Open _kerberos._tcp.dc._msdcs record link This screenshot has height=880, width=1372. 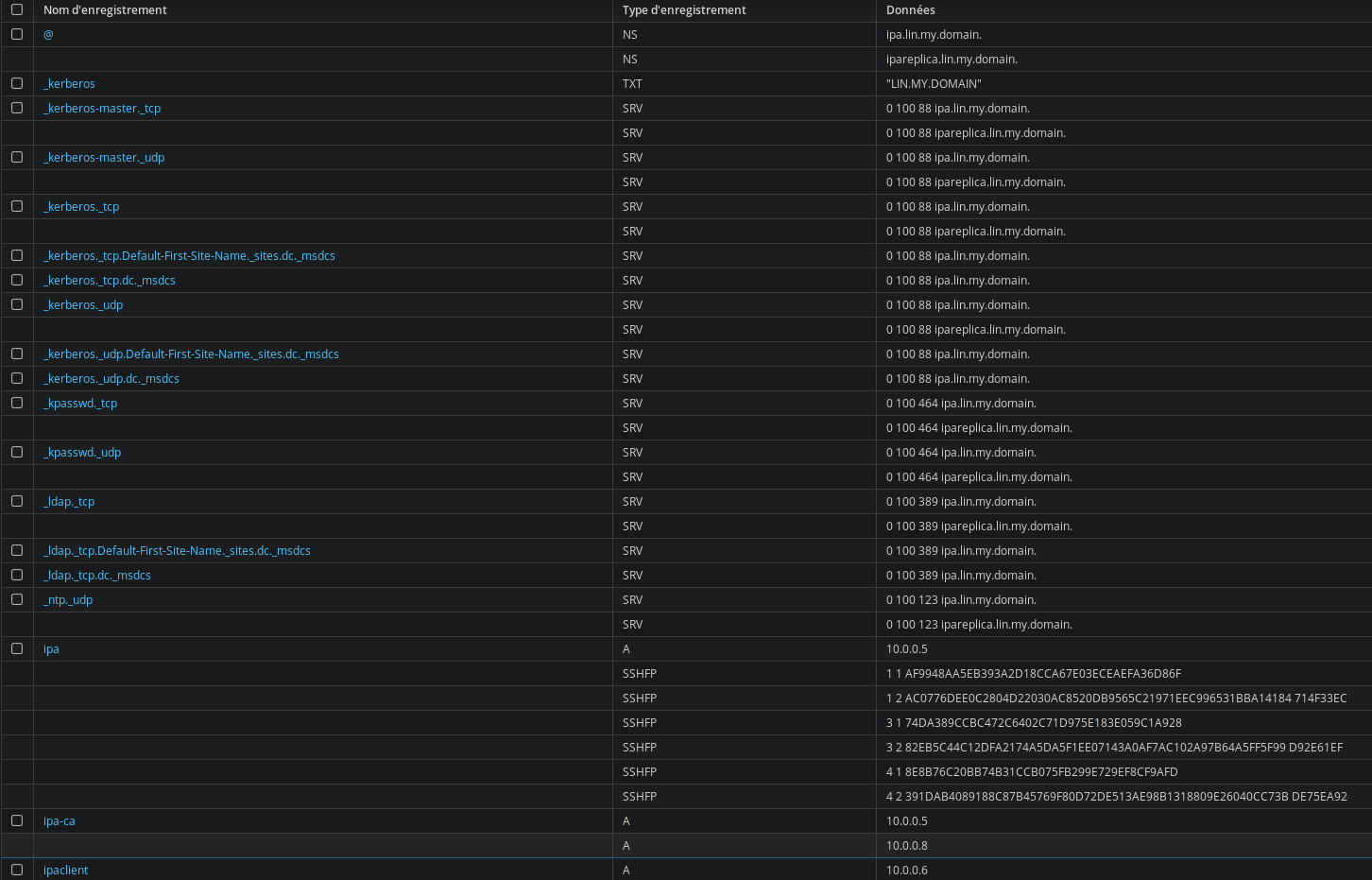click(x=110, y=280)
